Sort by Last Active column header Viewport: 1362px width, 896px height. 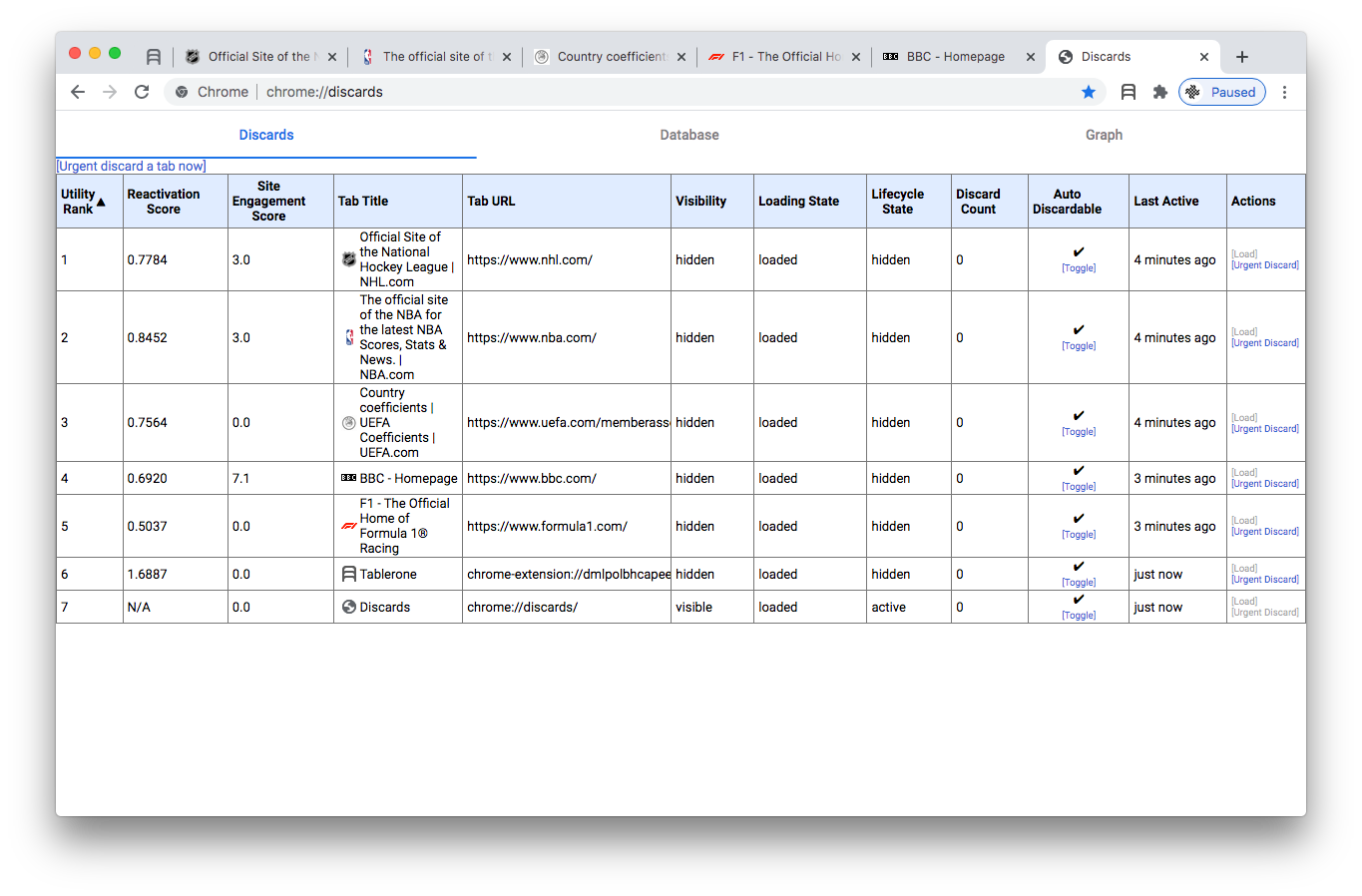click(1177, 202)
